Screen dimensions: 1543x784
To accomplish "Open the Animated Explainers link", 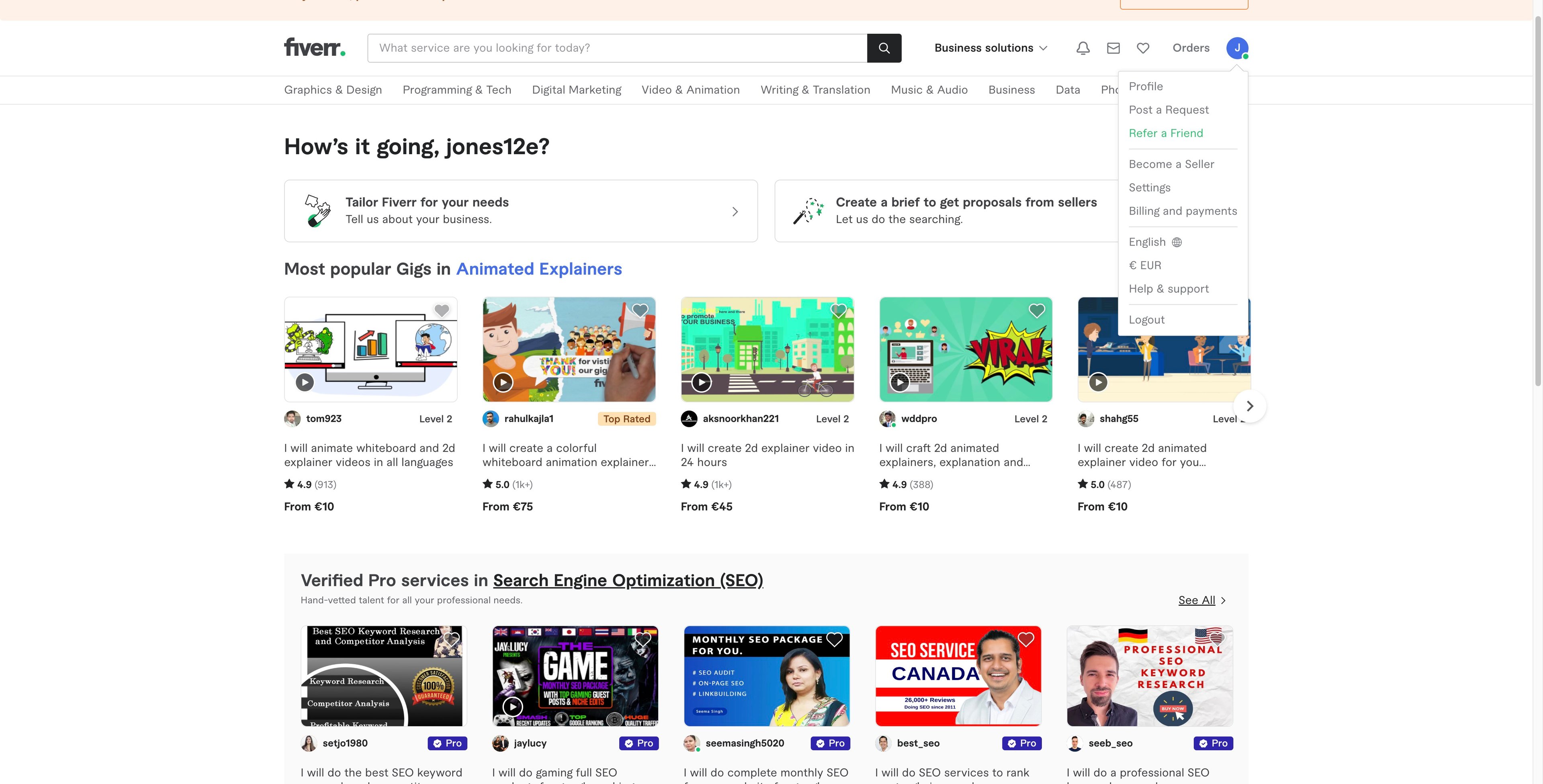I will point(538,269).
